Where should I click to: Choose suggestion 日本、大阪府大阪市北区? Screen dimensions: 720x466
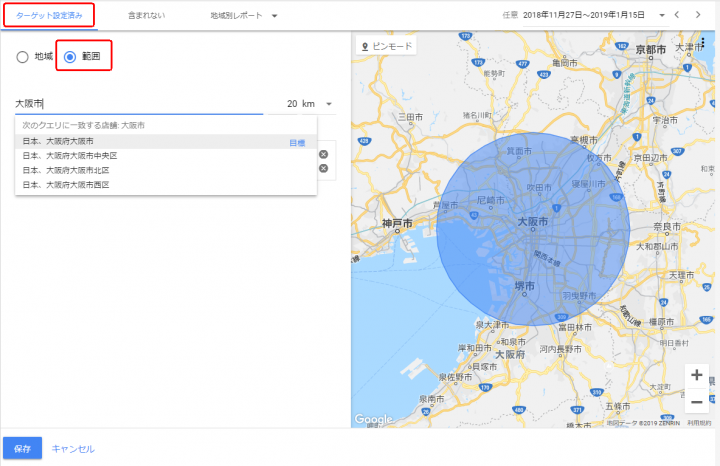(x=166, y=170)
